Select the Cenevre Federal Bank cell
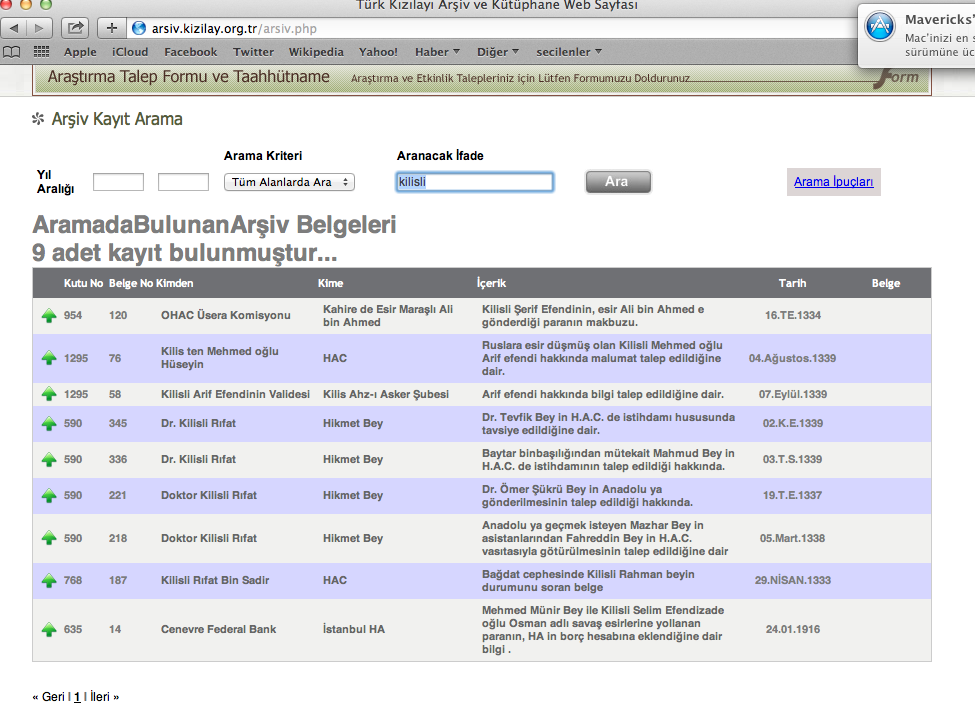 tap(218, 629)
